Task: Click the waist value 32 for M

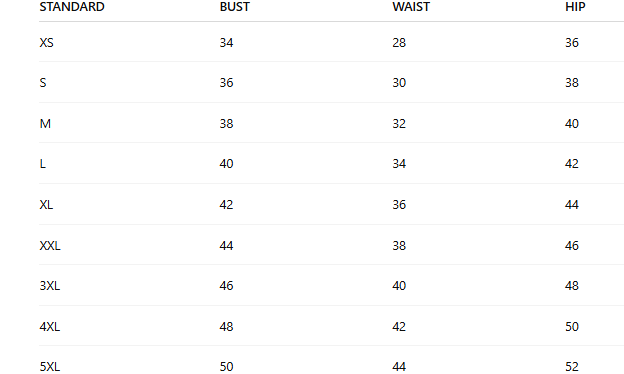Action: (399, 124)
